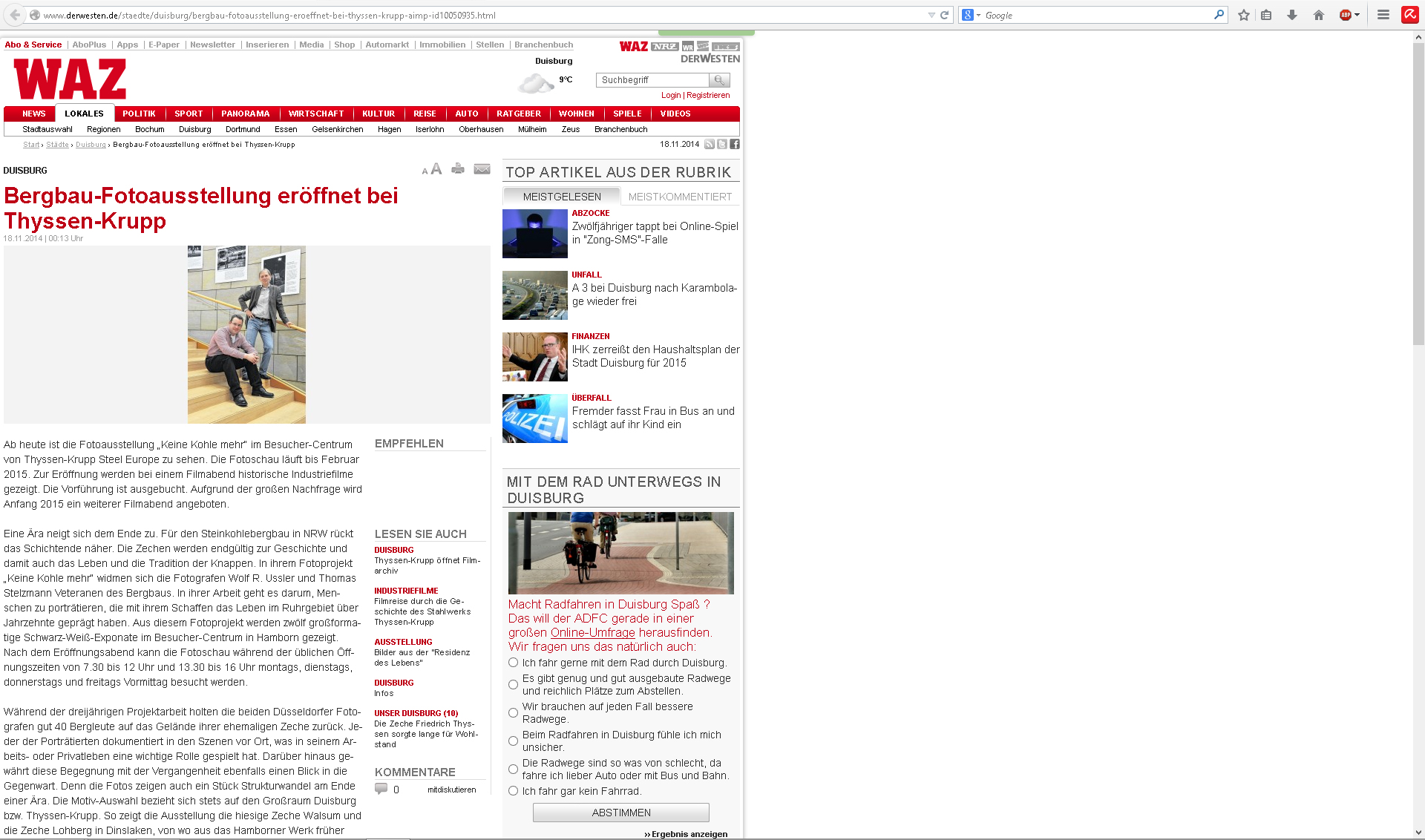The height and width of the screenshot is (840, 1425).
Task: Open the KULTUR navigation tab
Action: point(379,114)
